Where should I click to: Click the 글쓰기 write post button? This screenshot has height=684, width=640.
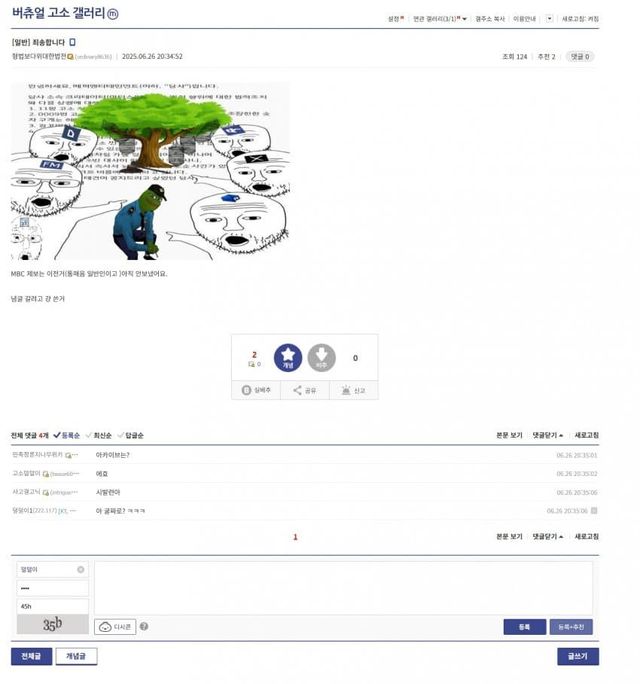tap(578, 656)
